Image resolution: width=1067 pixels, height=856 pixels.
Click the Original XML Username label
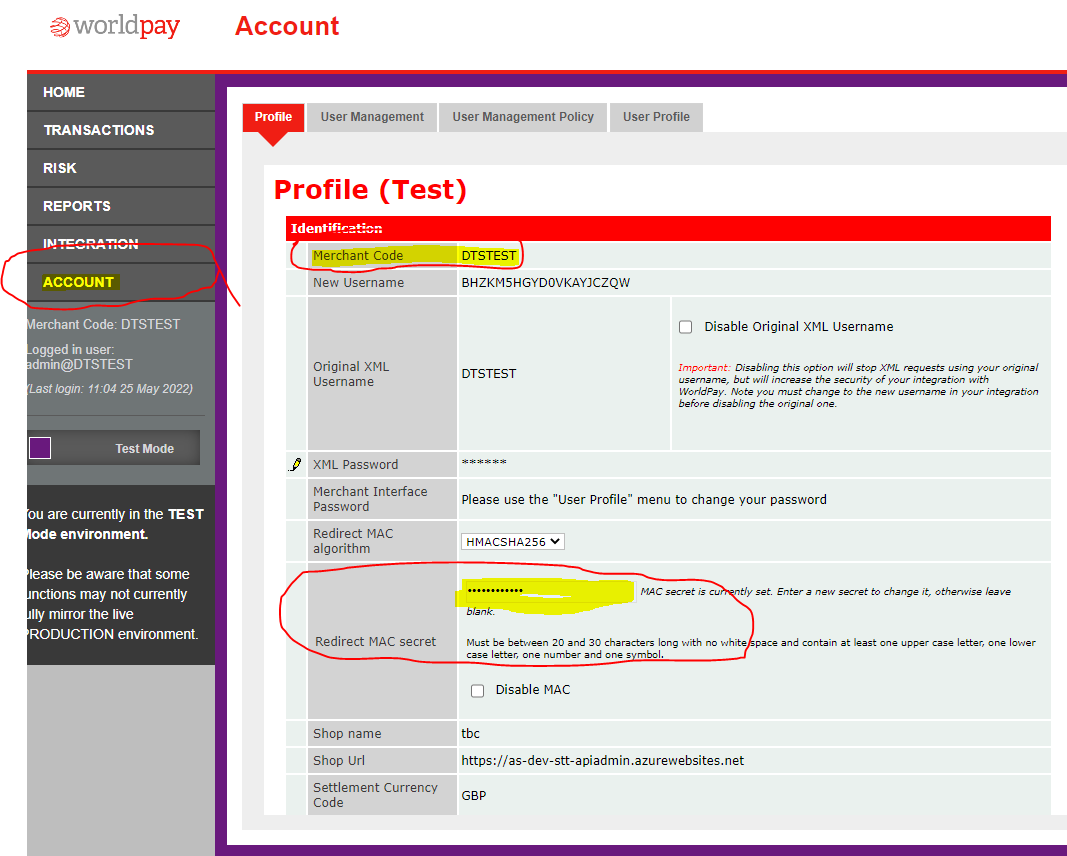click(351, 374)
